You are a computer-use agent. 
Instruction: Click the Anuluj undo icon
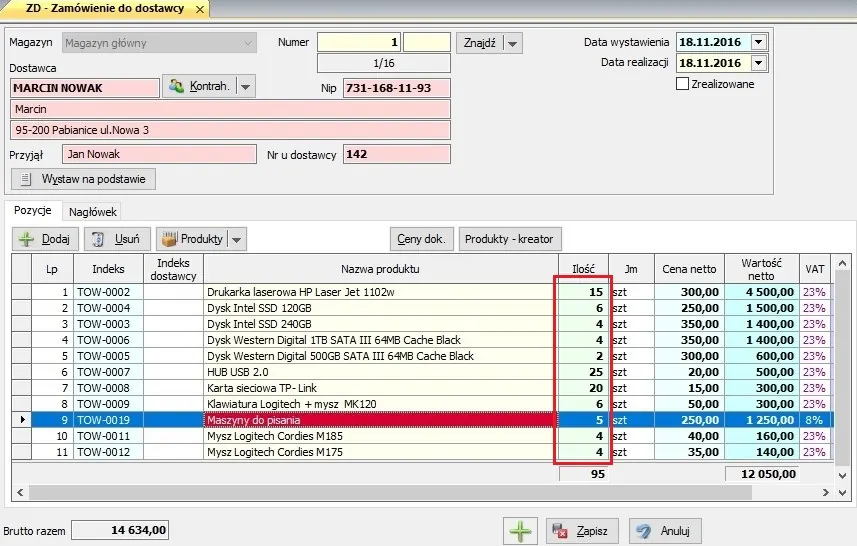click(643, 531)
